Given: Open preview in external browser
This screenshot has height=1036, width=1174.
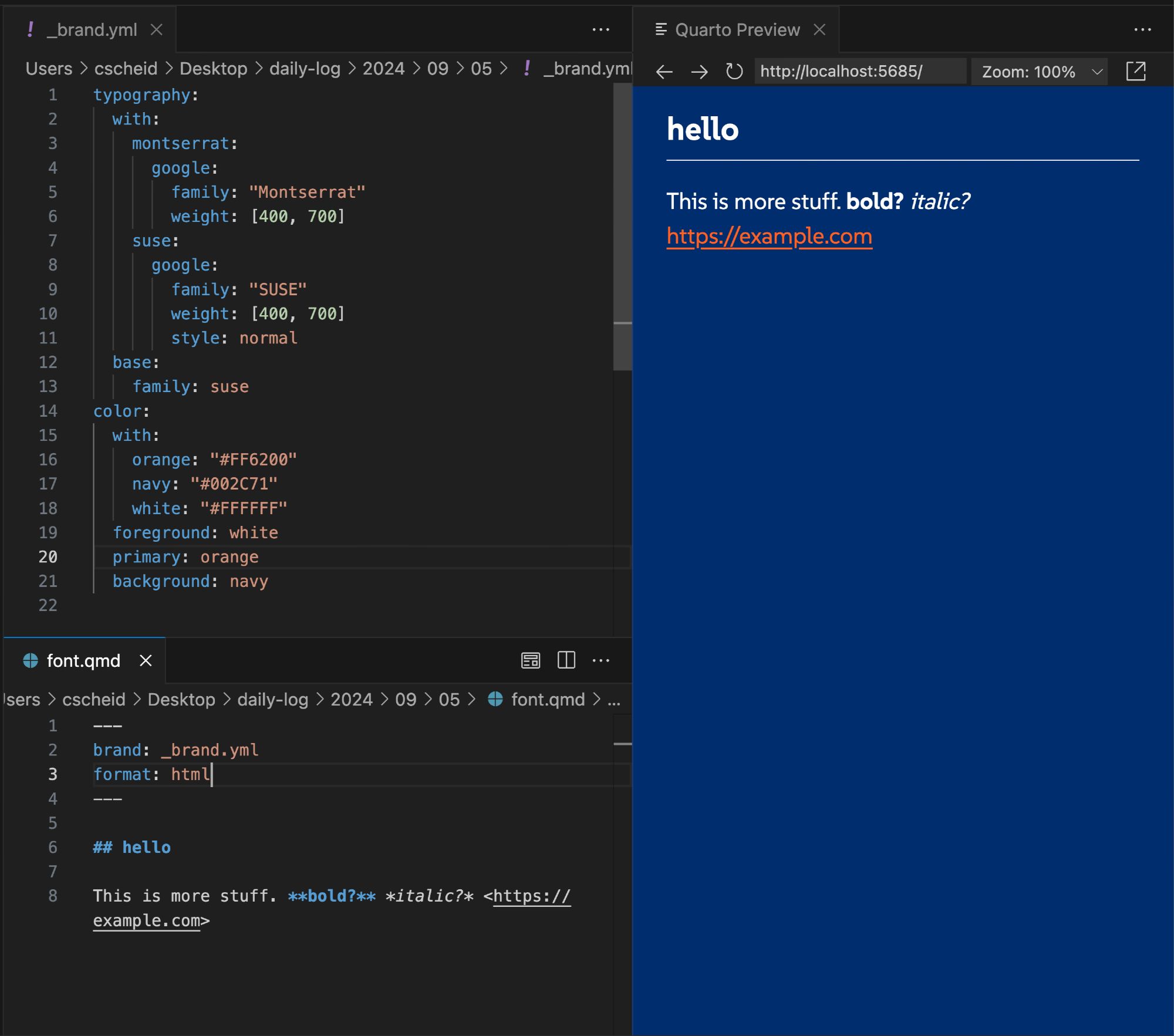Looking at the screenshot, I should 1136,72.
